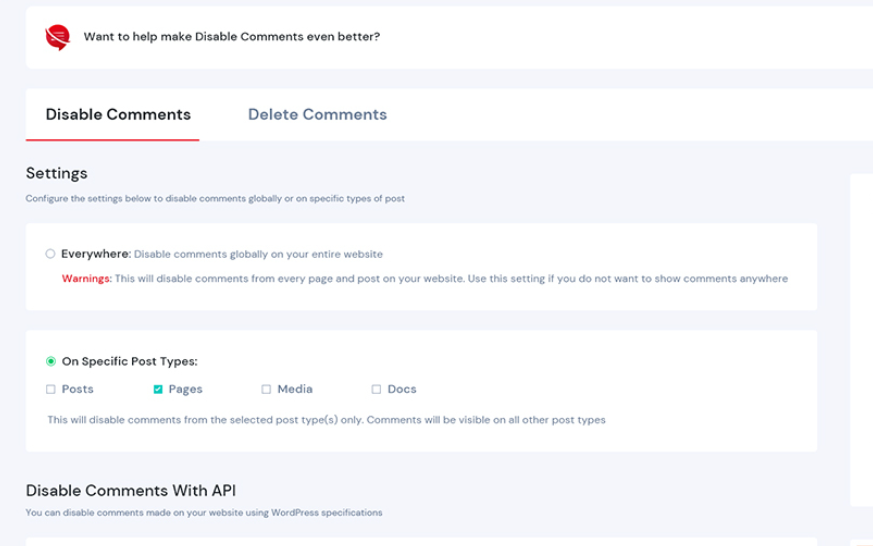Click the Media label text
Screen dimensions: 873x546
click(x=295, y=390)
